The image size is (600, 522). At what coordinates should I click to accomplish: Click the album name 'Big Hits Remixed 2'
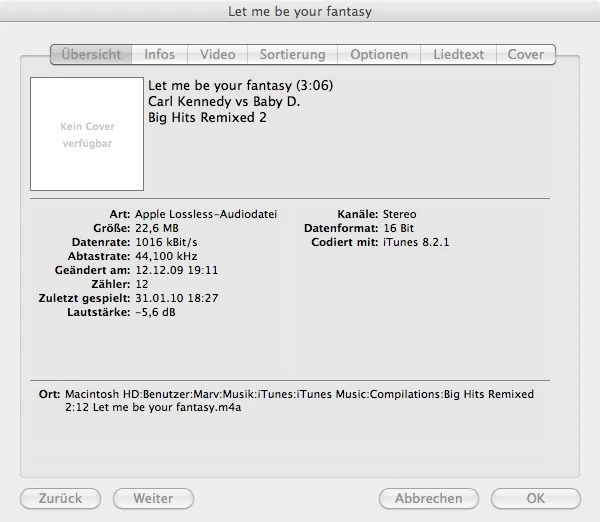click(x=207, y=118)
